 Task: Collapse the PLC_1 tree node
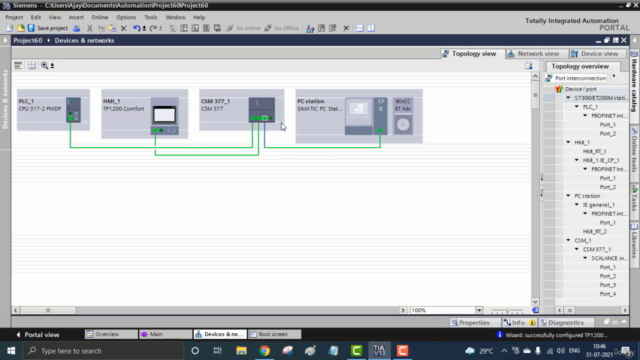pos(577,107)
